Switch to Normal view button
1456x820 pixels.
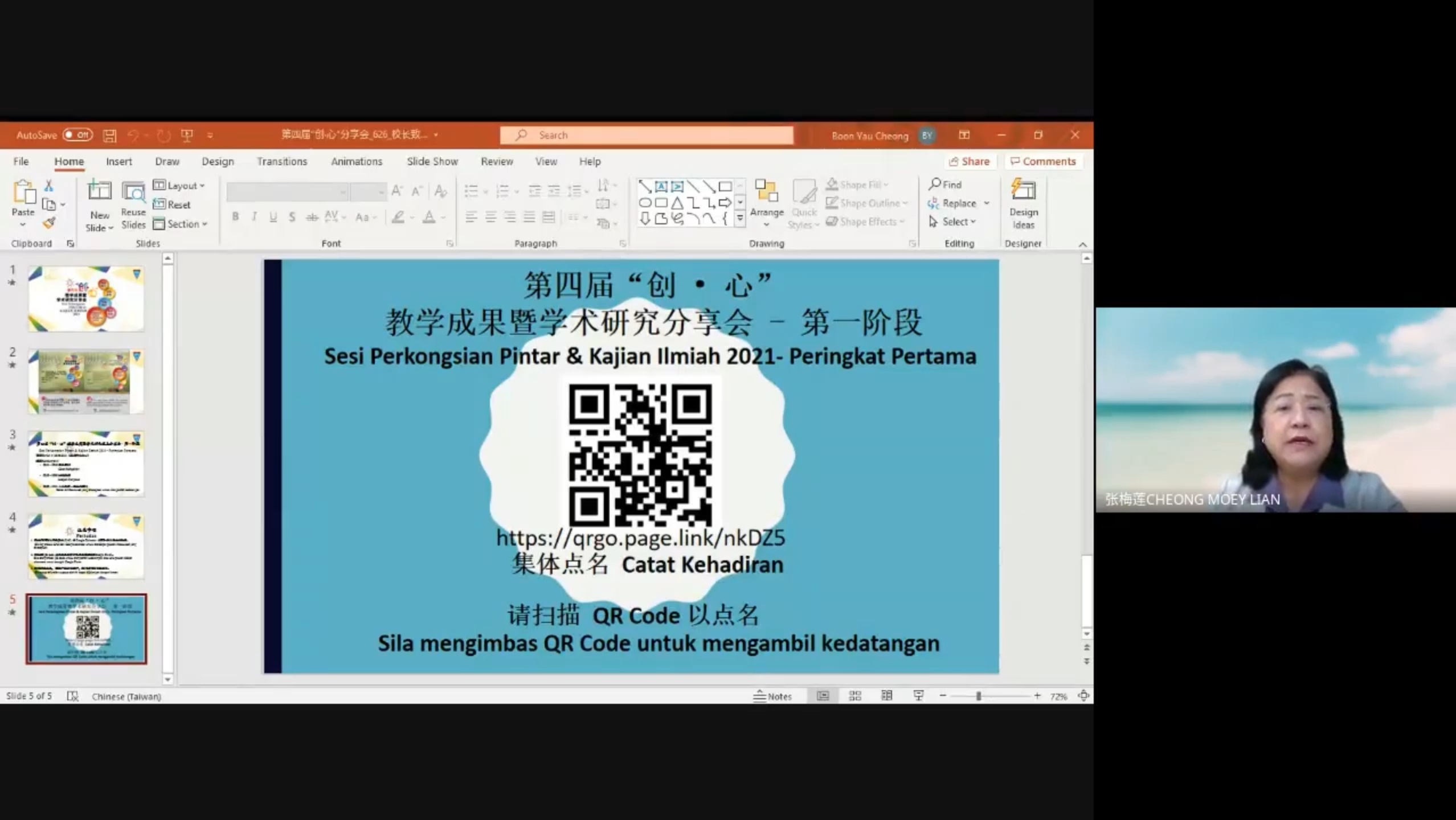pos(823,696)
